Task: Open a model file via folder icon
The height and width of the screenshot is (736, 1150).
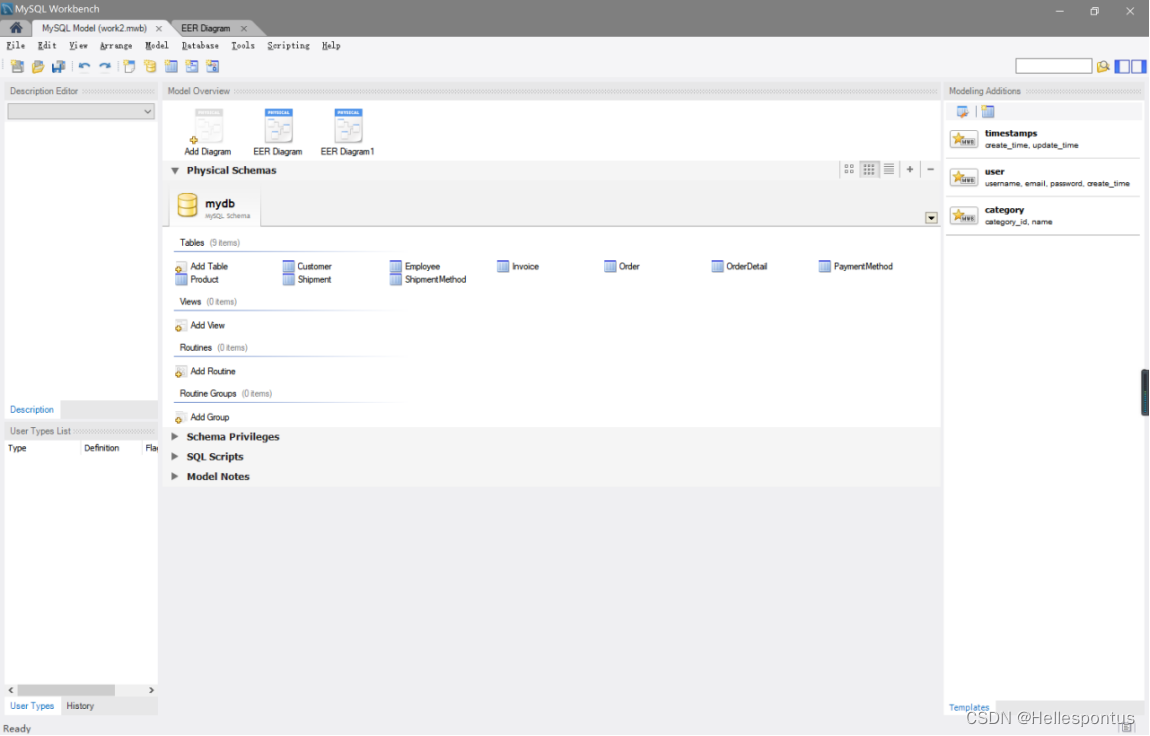Action: click(x=37, y=67)
